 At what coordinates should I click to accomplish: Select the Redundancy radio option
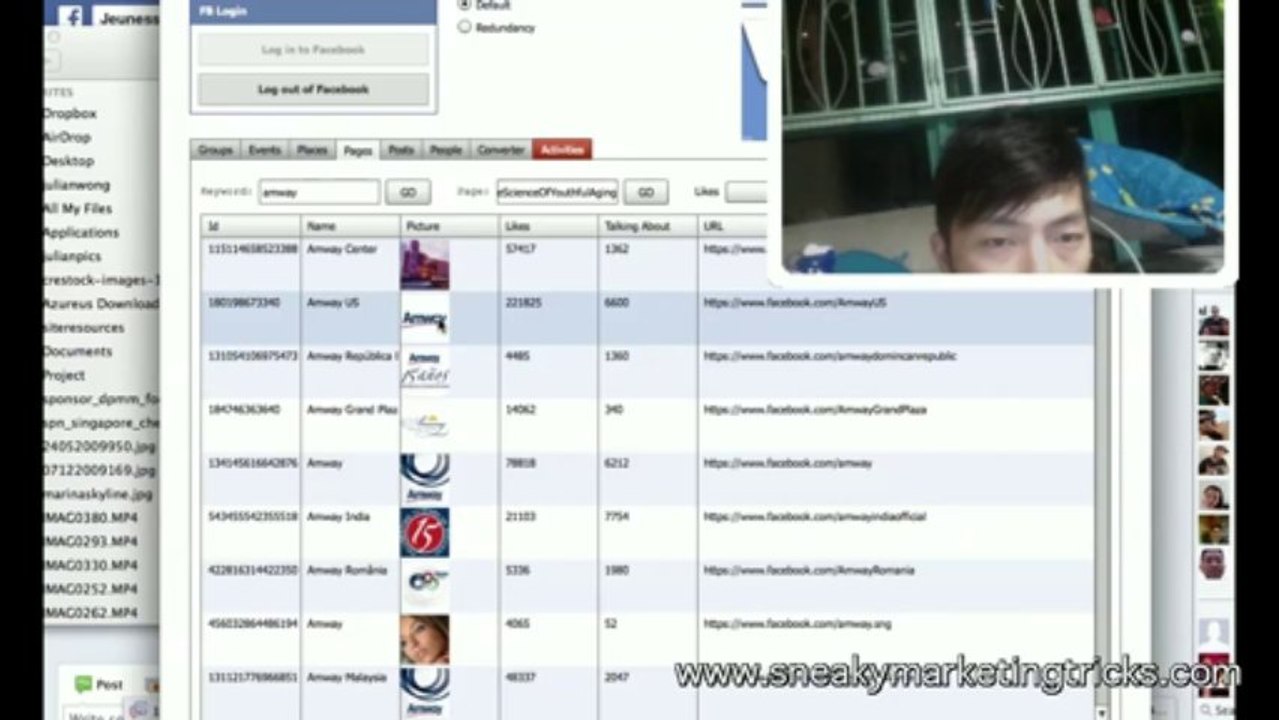pos(464,27)
